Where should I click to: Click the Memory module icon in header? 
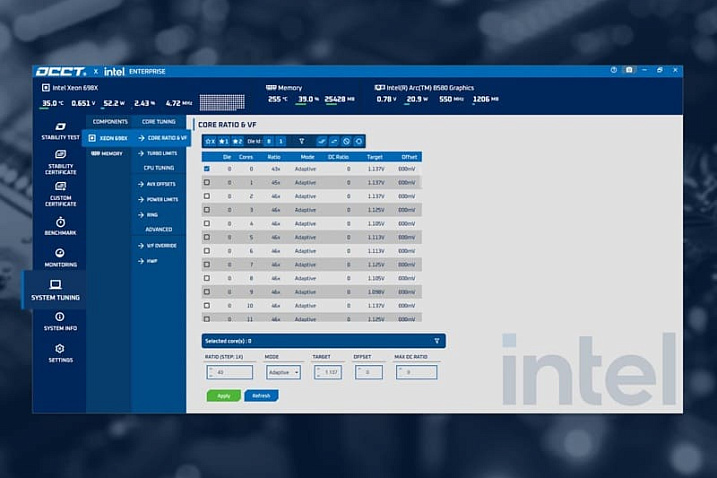pyautogui.click(x=271, y=87)
